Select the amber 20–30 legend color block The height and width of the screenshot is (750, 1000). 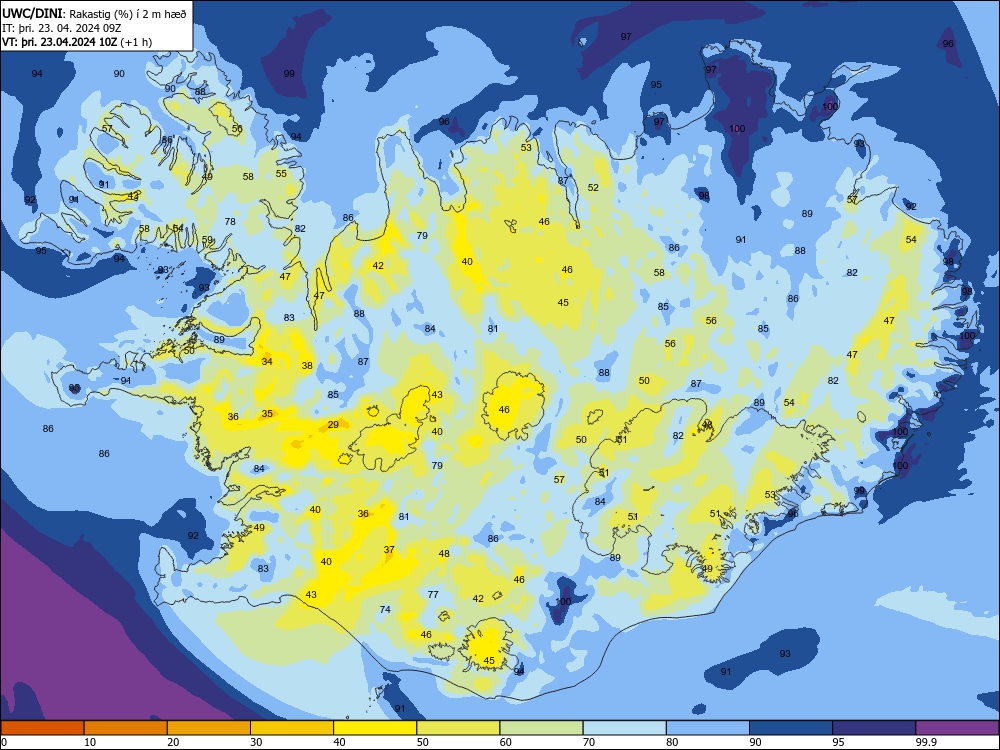pos(209,728)
